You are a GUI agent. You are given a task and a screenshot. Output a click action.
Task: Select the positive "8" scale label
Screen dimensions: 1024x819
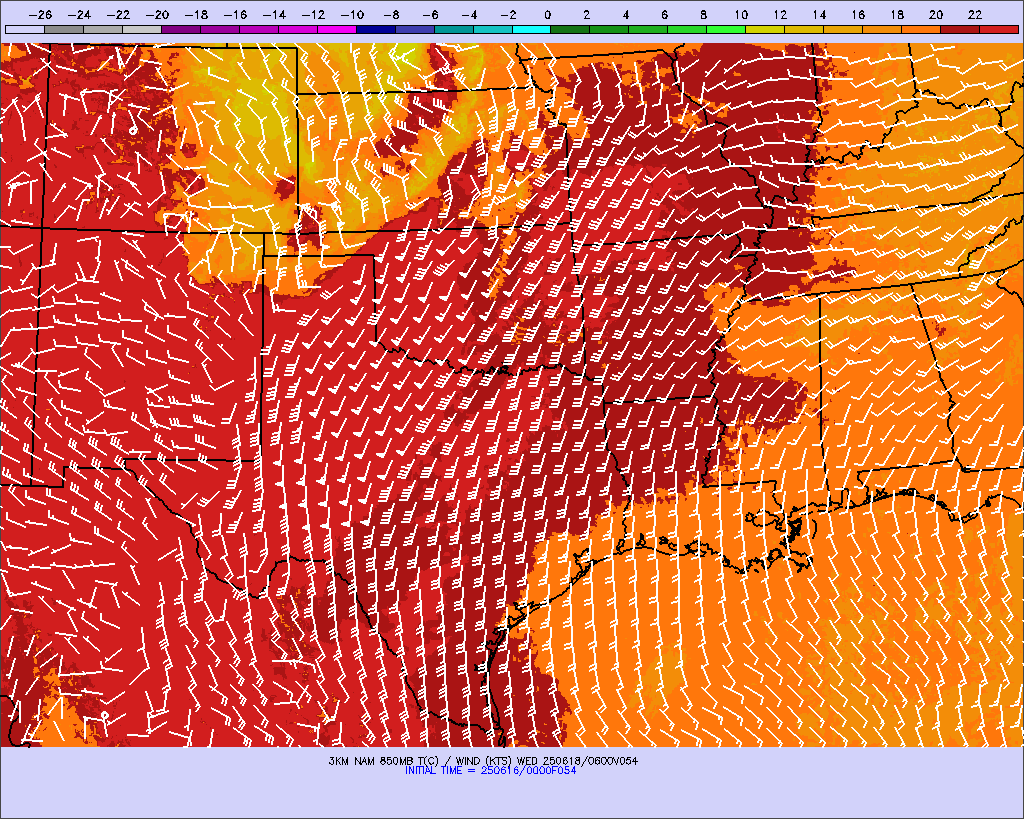coord(703,14)
